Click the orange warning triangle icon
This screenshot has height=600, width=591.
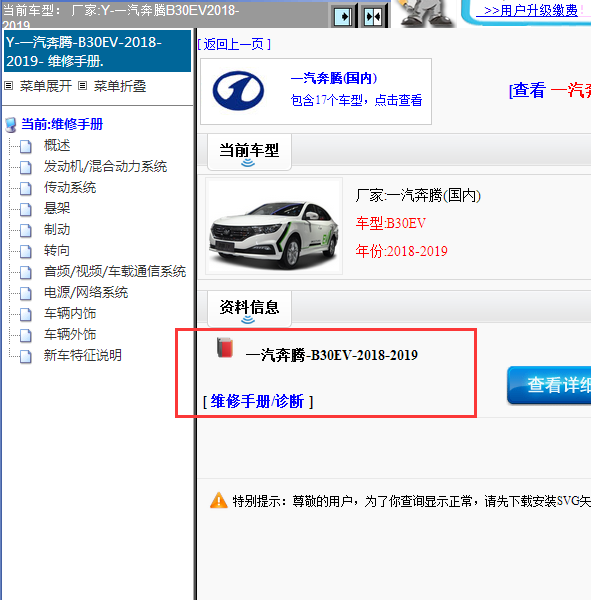(219, 501)
